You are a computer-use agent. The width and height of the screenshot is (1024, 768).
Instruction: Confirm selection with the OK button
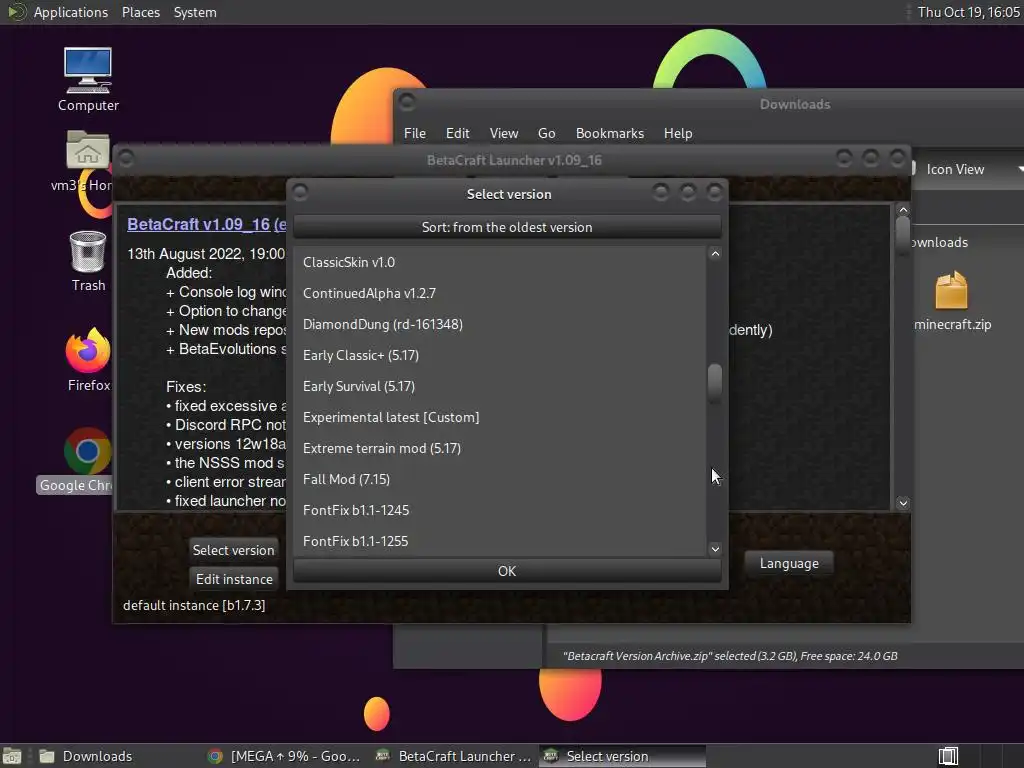pyautogui.click(x=507, y=571)
